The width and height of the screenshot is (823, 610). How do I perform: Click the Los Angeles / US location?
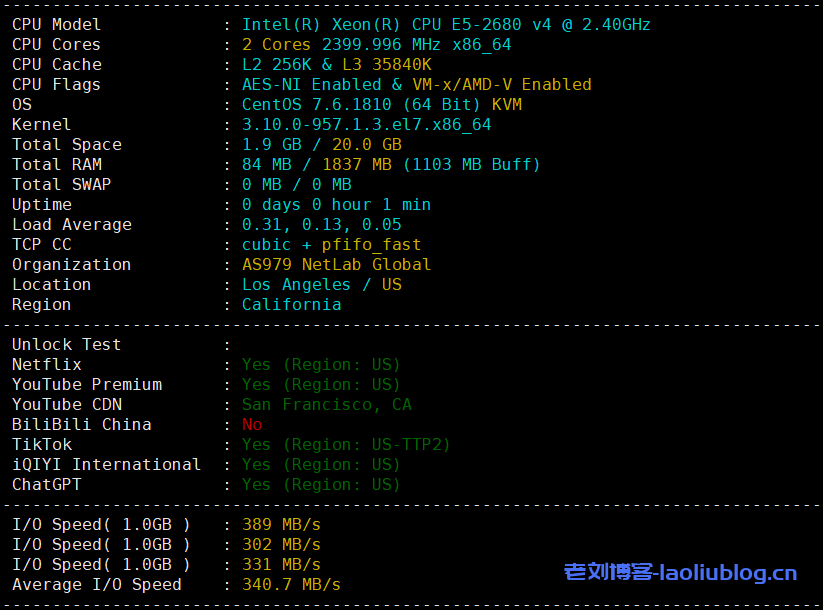pyautogui.click(x=321, y=284)
